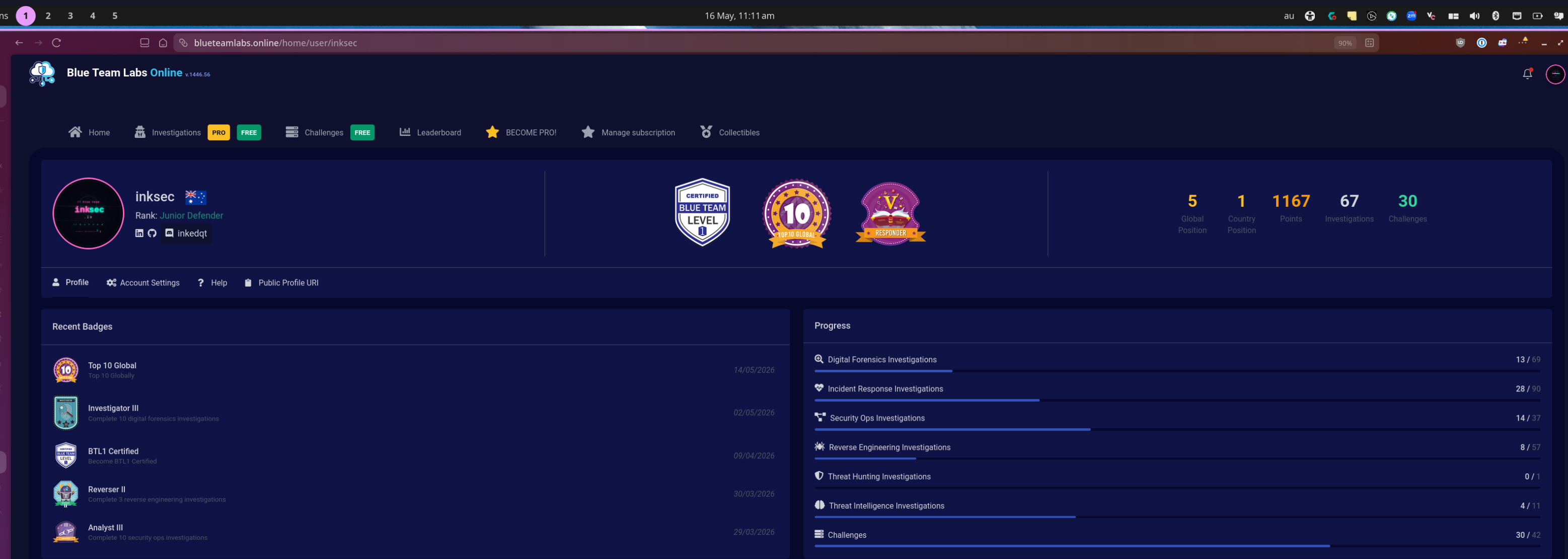Image resolution: width=1568 pixels, height=559 pixels.
Task: Click the browser home button
Action: 163,43
